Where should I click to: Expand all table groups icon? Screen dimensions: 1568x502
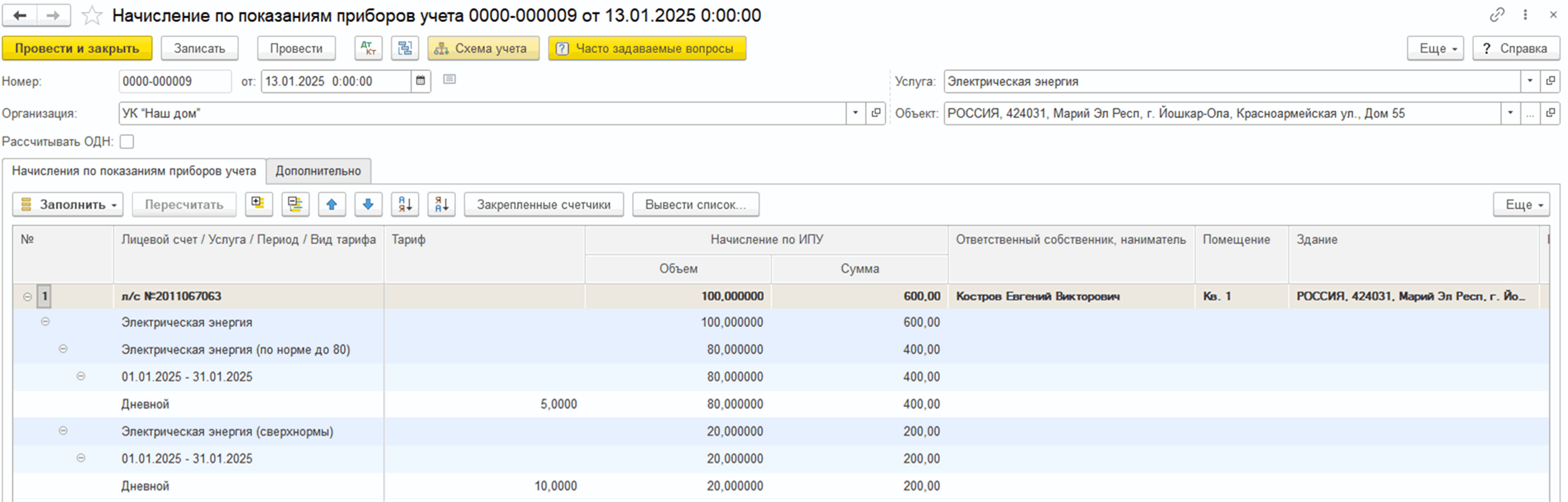(x=259, y=204)
